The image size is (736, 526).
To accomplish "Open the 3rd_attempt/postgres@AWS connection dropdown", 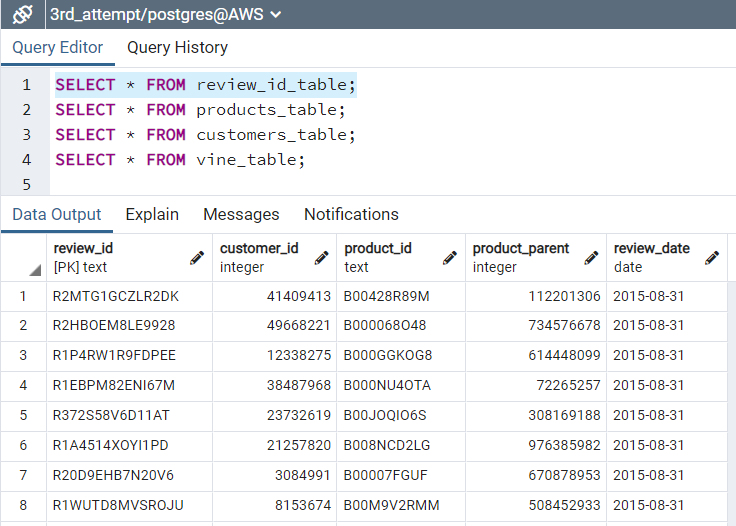I will tap(166, 14).
